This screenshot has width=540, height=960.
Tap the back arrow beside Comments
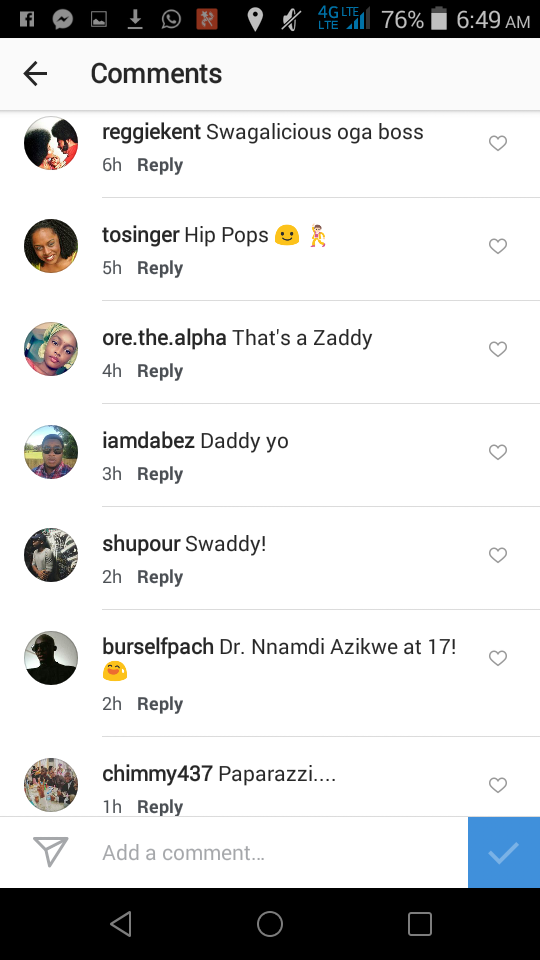(x=35, y=73)
